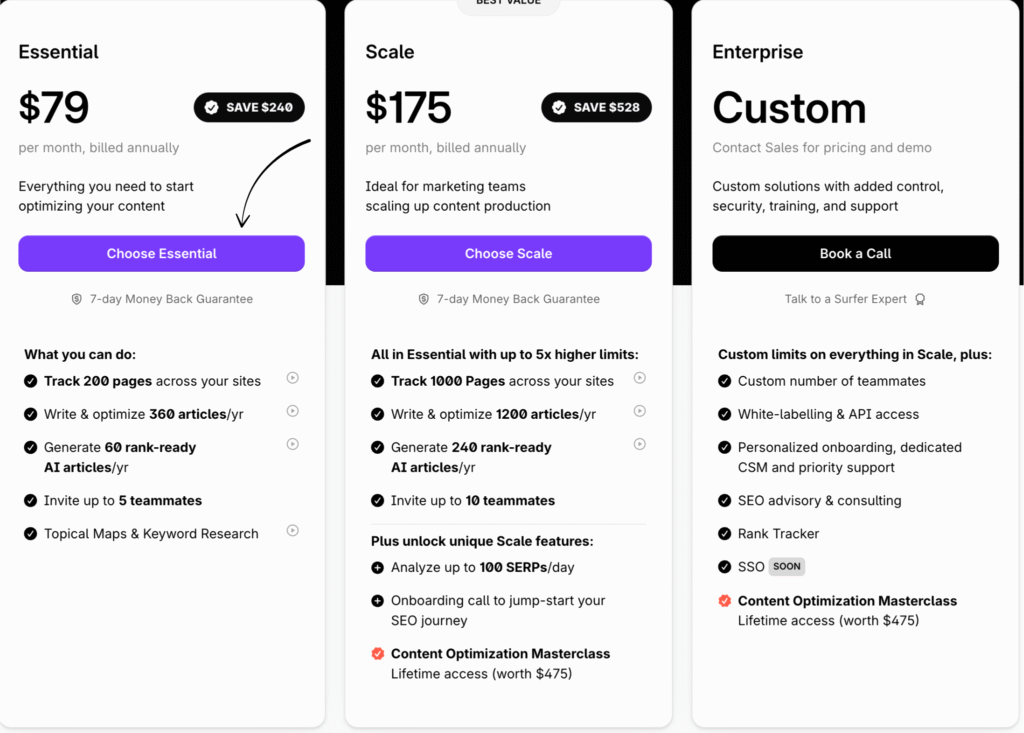Click the Surfer Expert badge icon
The width and height of the screenshot is (1024, 733).
click(920, 299)
